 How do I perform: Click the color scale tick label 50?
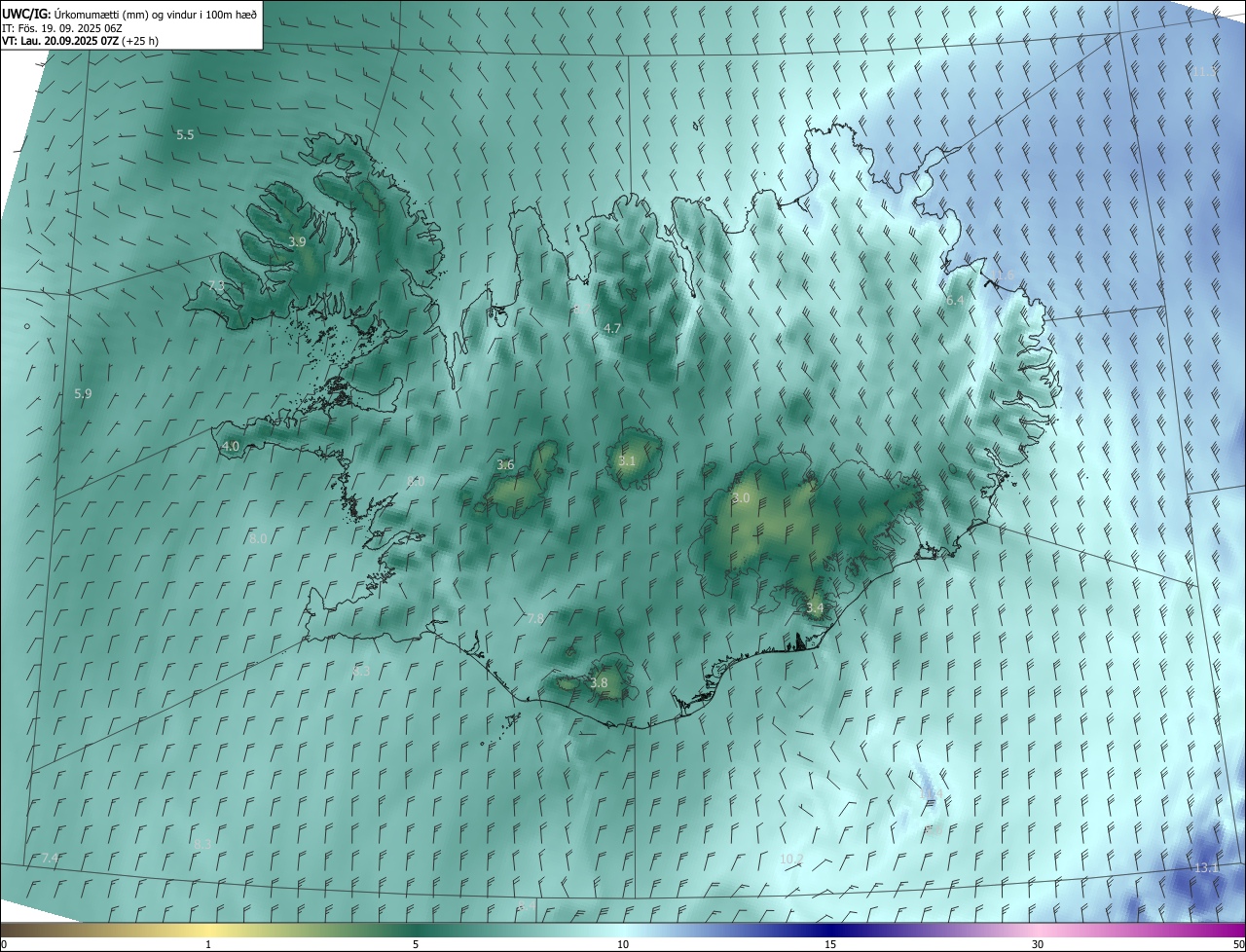click(1238, 945)
